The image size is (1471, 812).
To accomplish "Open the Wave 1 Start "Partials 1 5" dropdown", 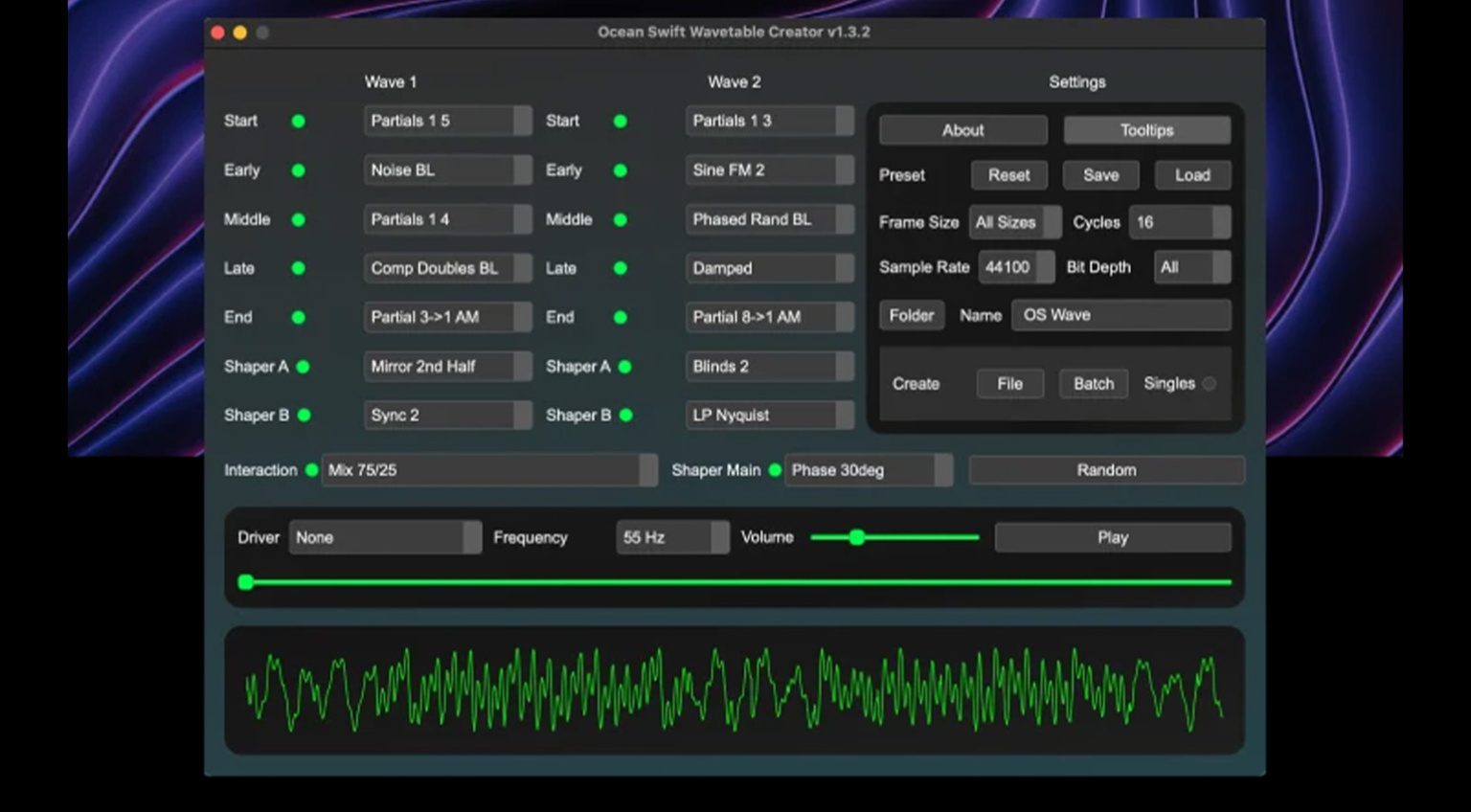I will (446, 121).
